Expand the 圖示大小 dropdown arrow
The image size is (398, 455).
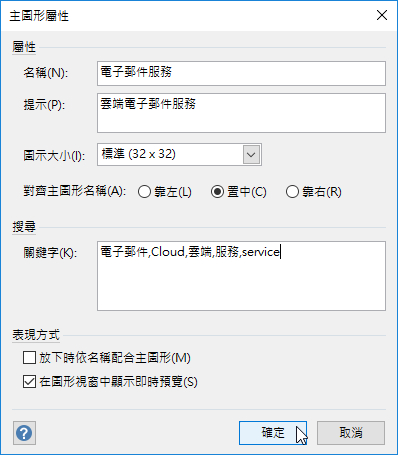(x=251, y=155)
